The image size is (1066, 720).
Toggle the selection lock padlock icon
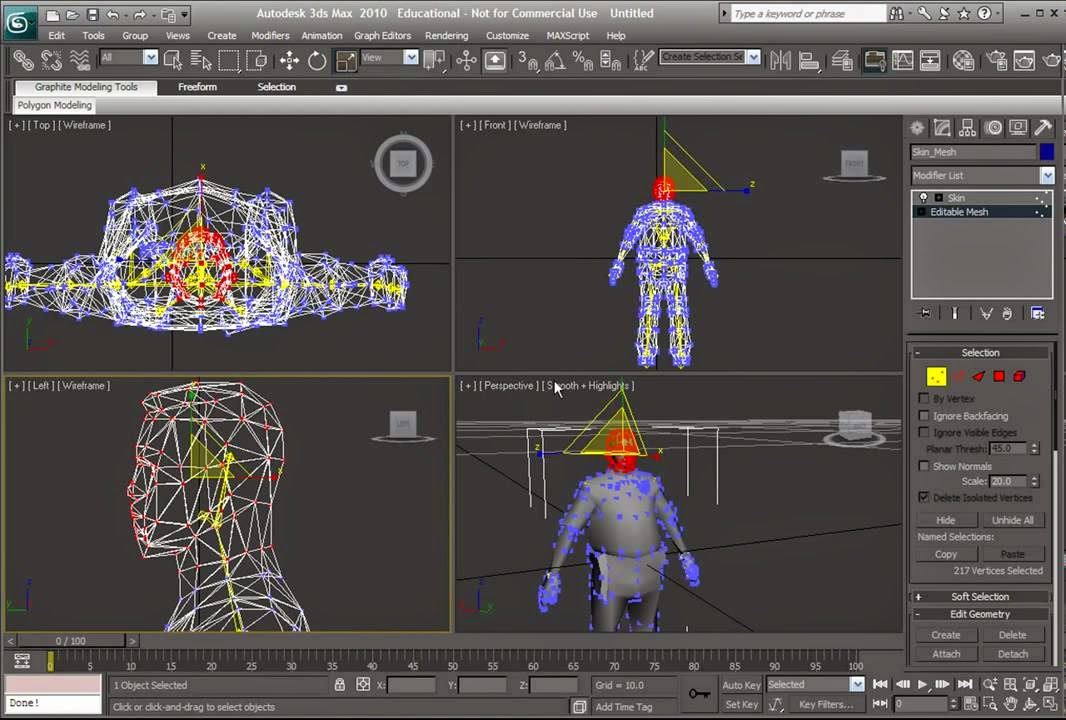[x=340, y=685]
